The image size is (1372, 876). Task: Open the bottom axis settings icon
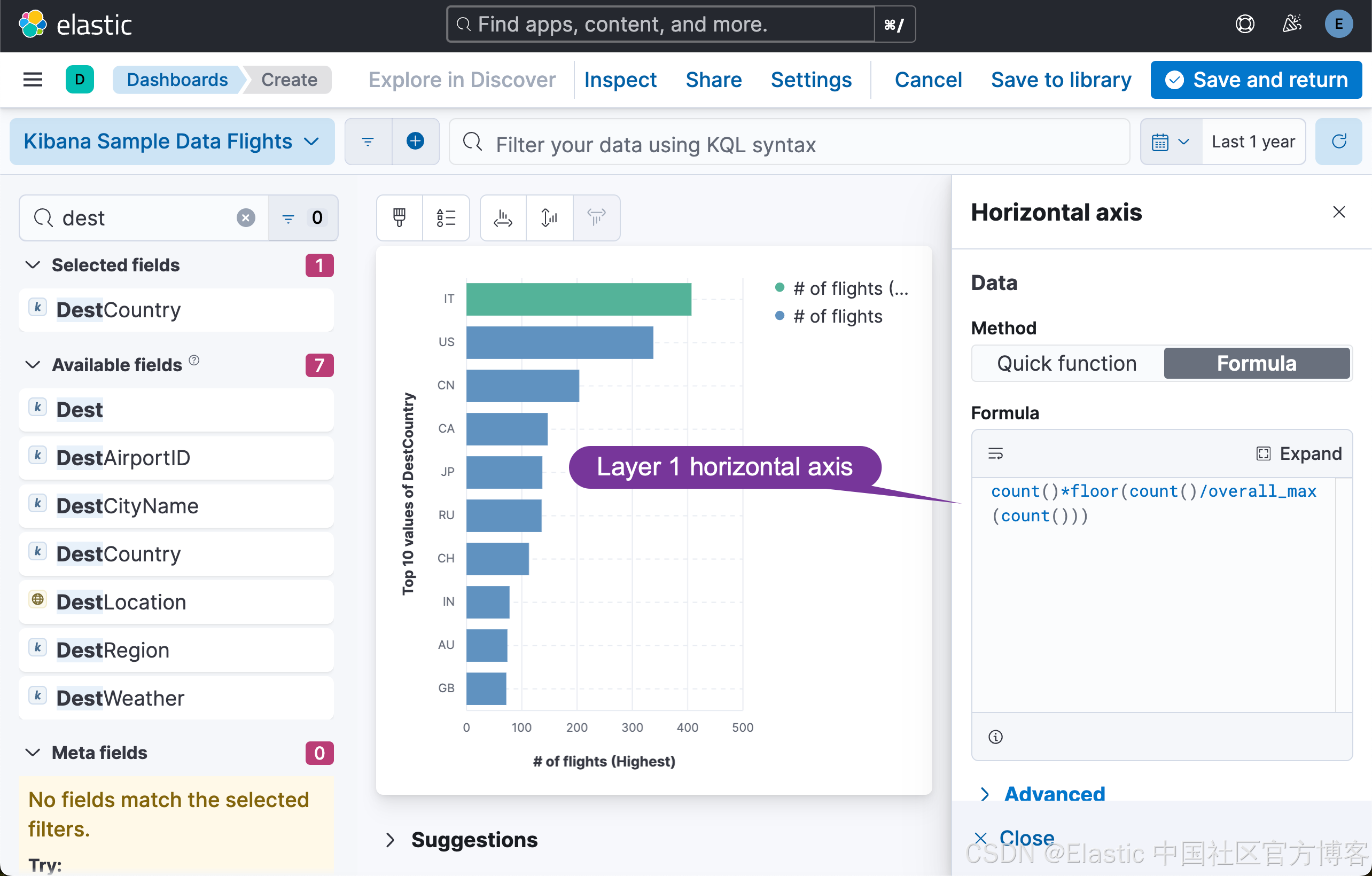[503, 217]
